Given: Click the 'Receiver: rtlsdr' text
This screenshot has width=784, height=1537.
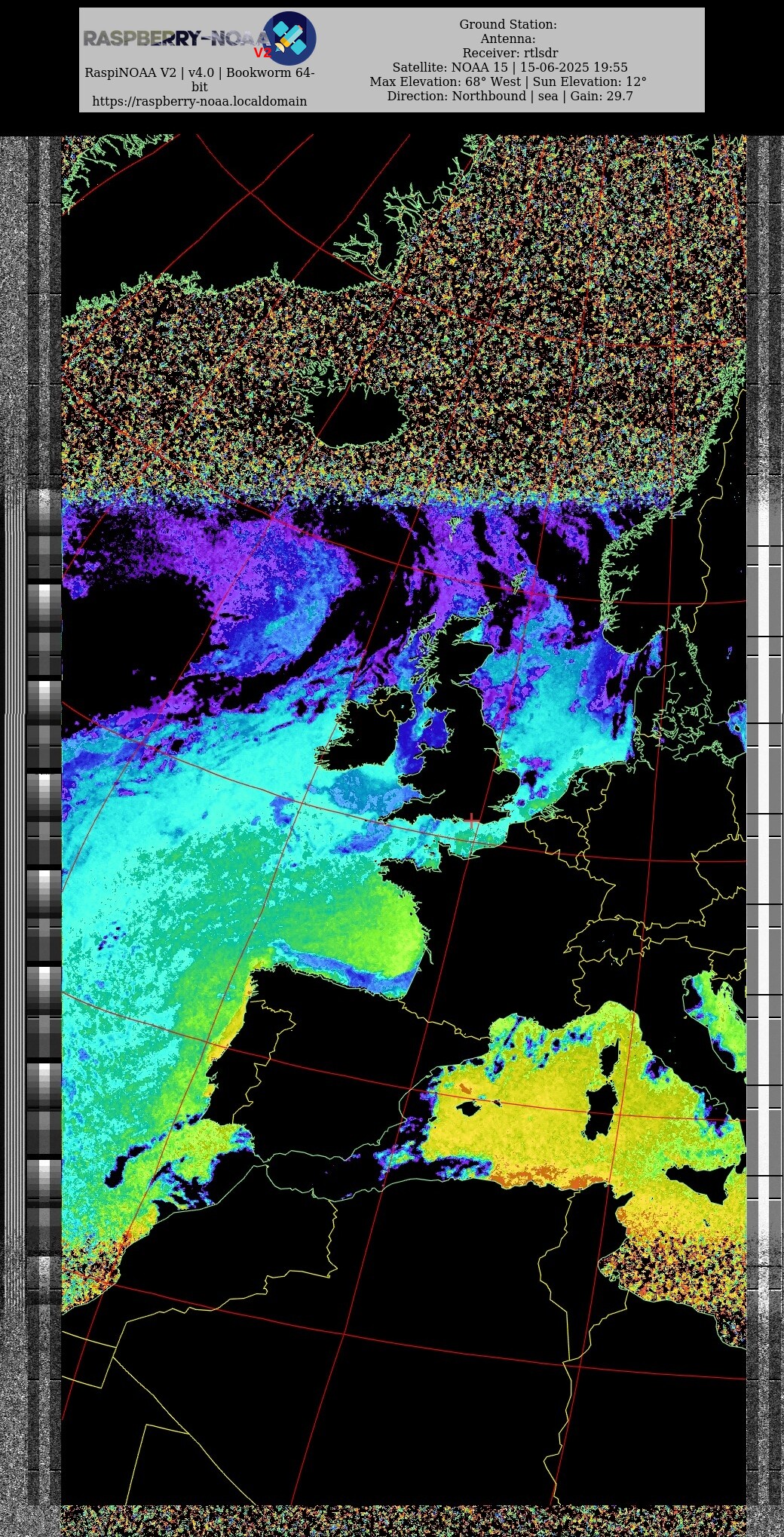Looking at the screenshot, I should (510, 53).
